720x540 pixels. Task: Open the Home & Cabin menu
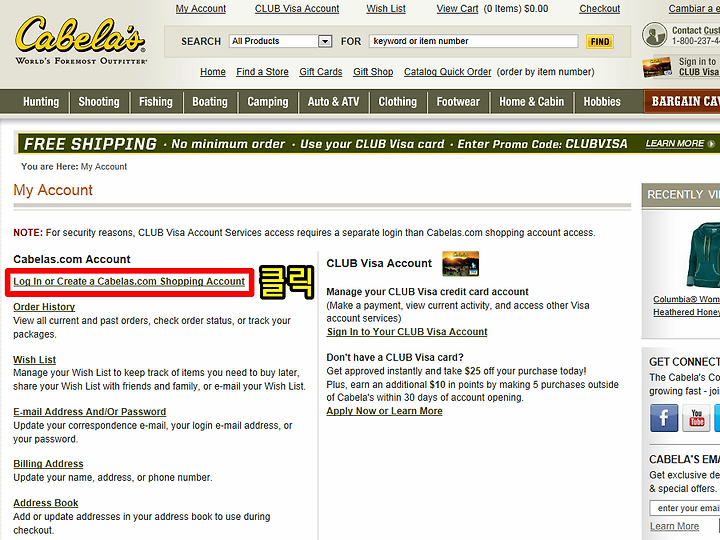(531, 101)
